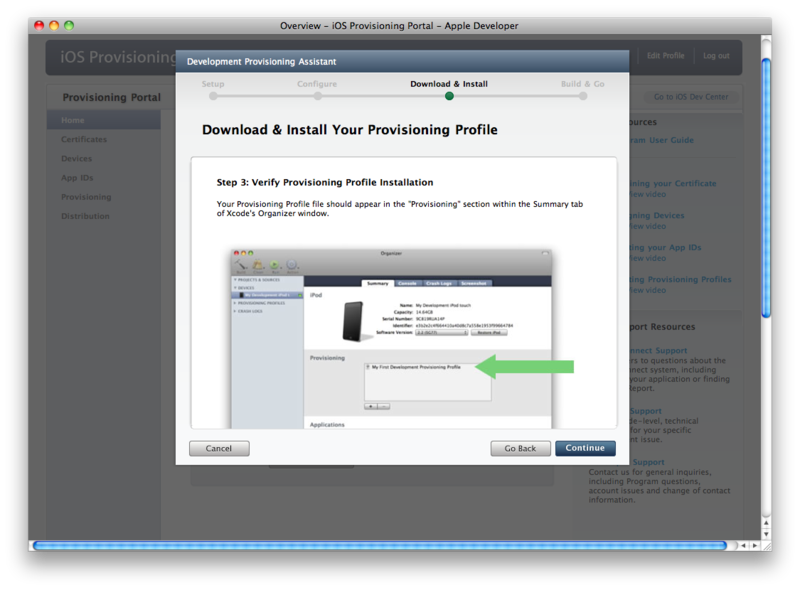Click the scroll down arrow

coord(766,534)
